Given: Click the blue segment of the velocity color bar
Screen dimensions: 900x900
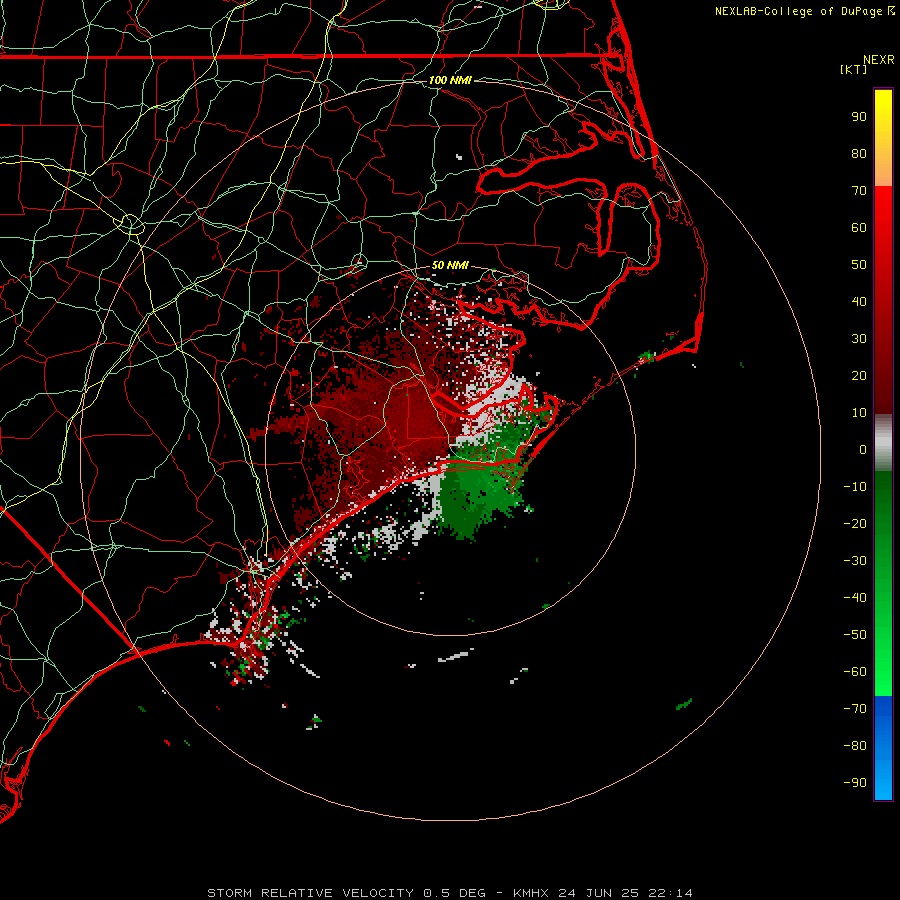Looking at the screenshot, I should [883, 748].
